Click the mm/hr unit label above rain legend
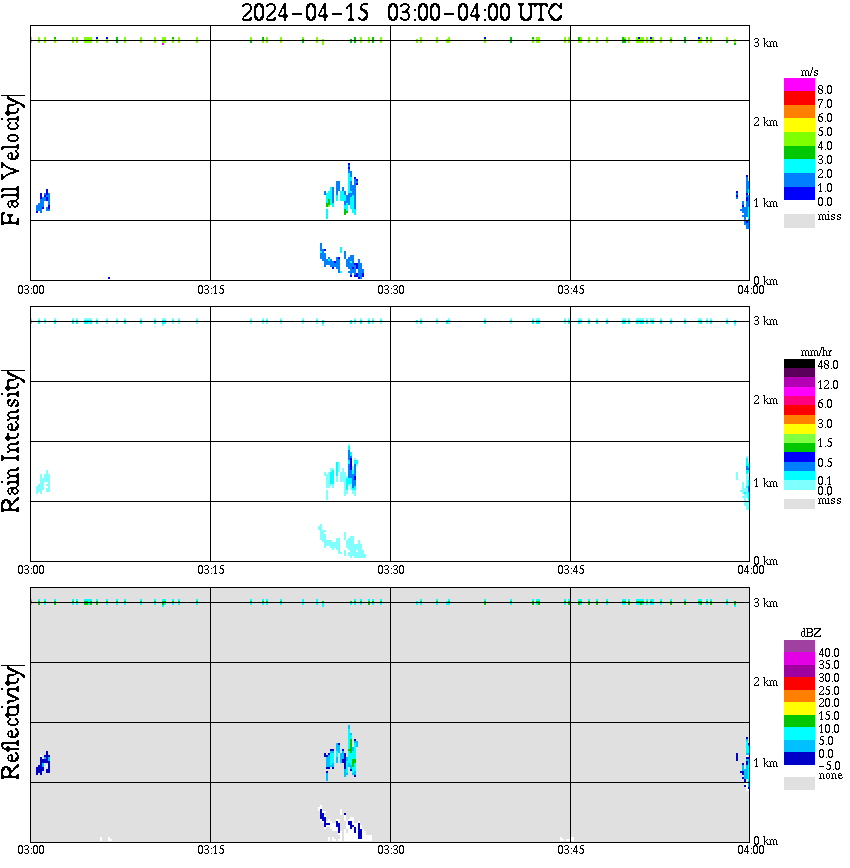 (816, 352)
